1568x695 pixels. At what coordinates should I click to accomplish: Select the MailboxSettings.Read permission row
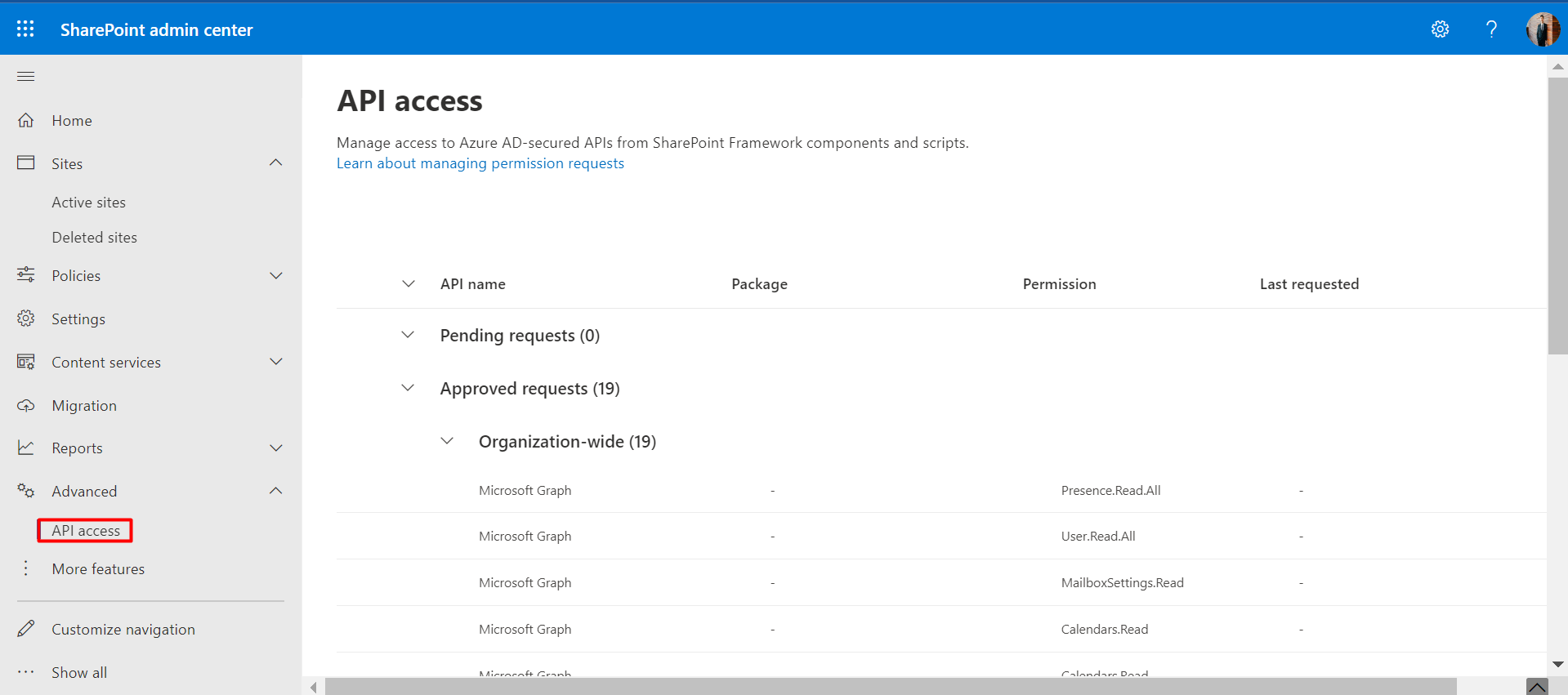[941, 582]
